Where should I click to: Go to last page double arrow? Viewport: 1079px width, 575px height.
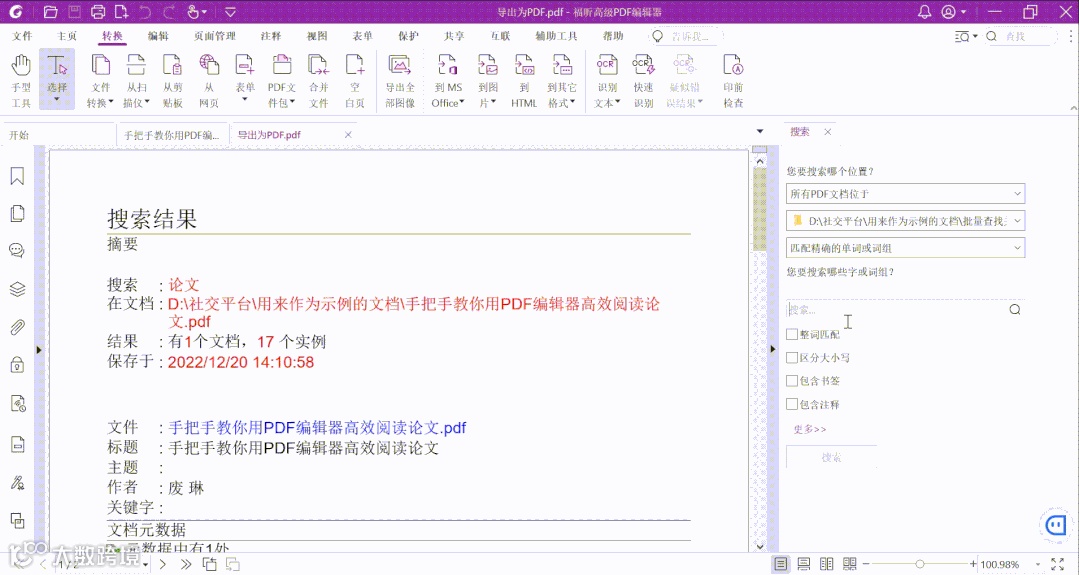186,564
